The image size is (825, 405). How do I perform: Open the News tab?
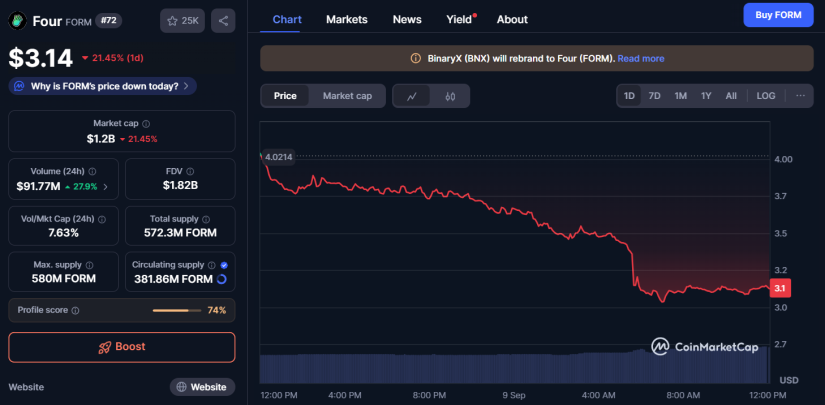[x=407, y=19]
